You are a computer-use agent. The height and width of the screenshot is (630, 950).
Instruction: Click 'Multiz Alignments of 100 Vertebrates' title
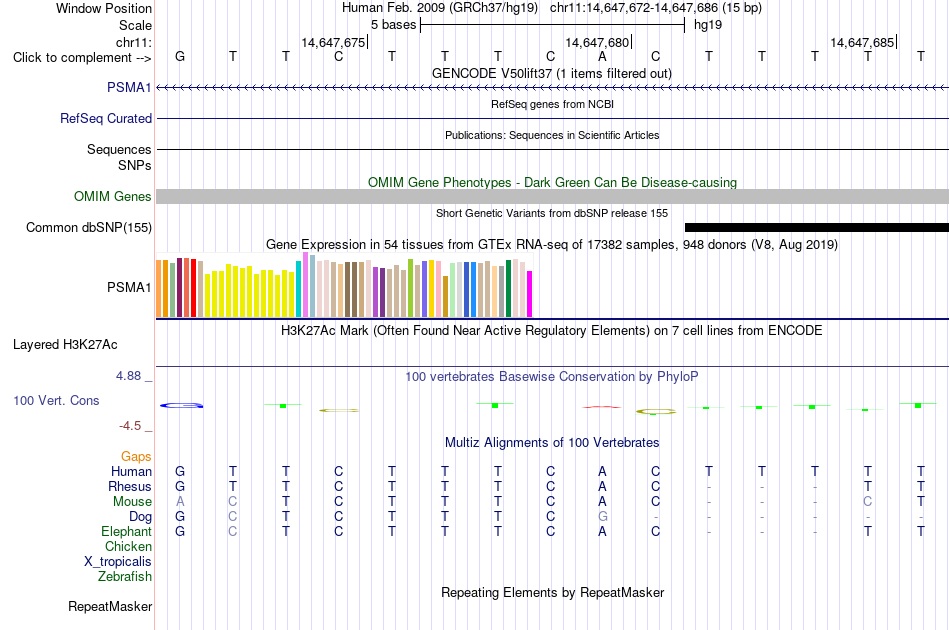(552, 443)
